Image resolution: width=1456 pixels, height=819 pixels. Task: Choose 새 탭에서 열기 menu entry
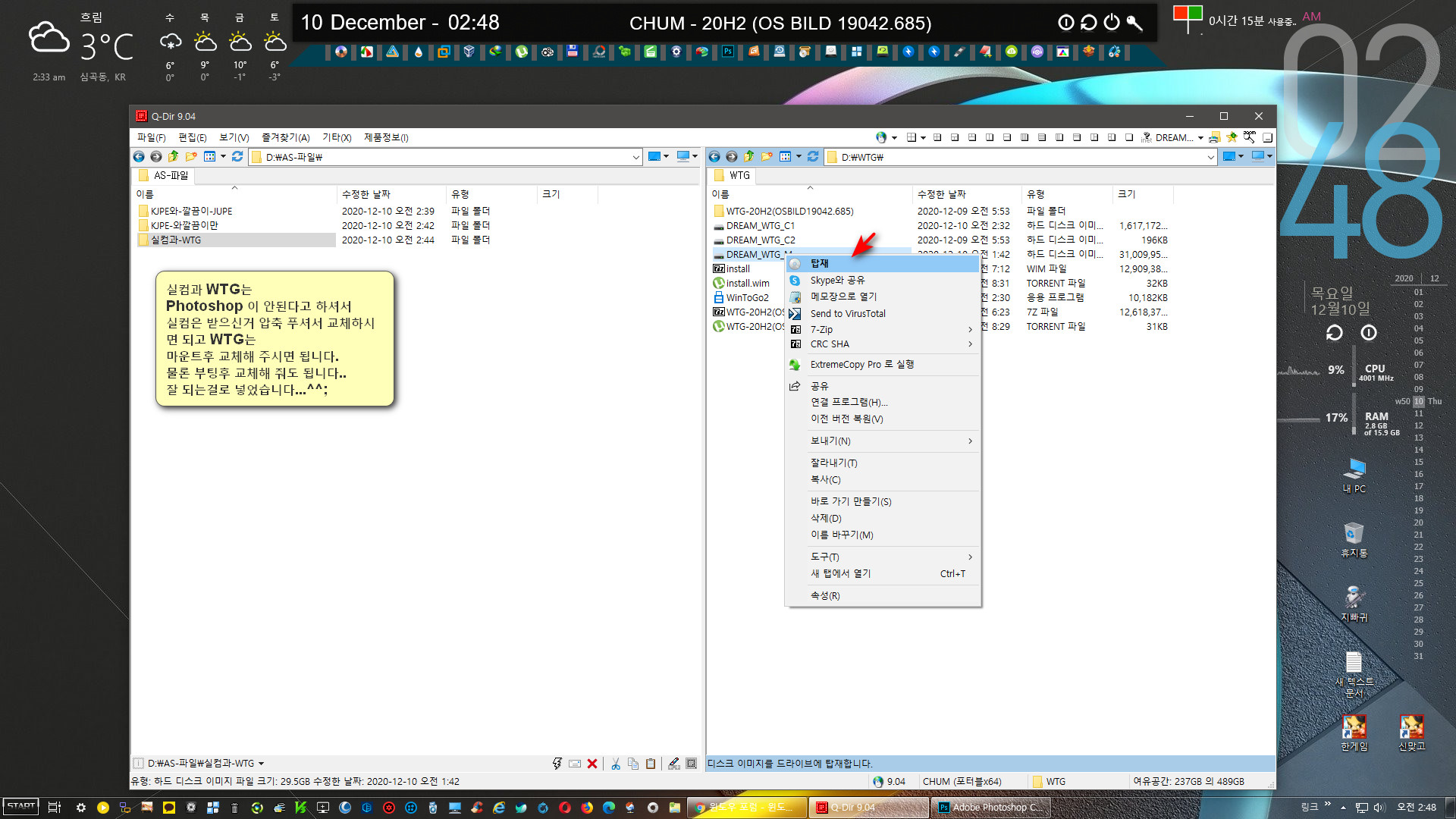[883, 574]
